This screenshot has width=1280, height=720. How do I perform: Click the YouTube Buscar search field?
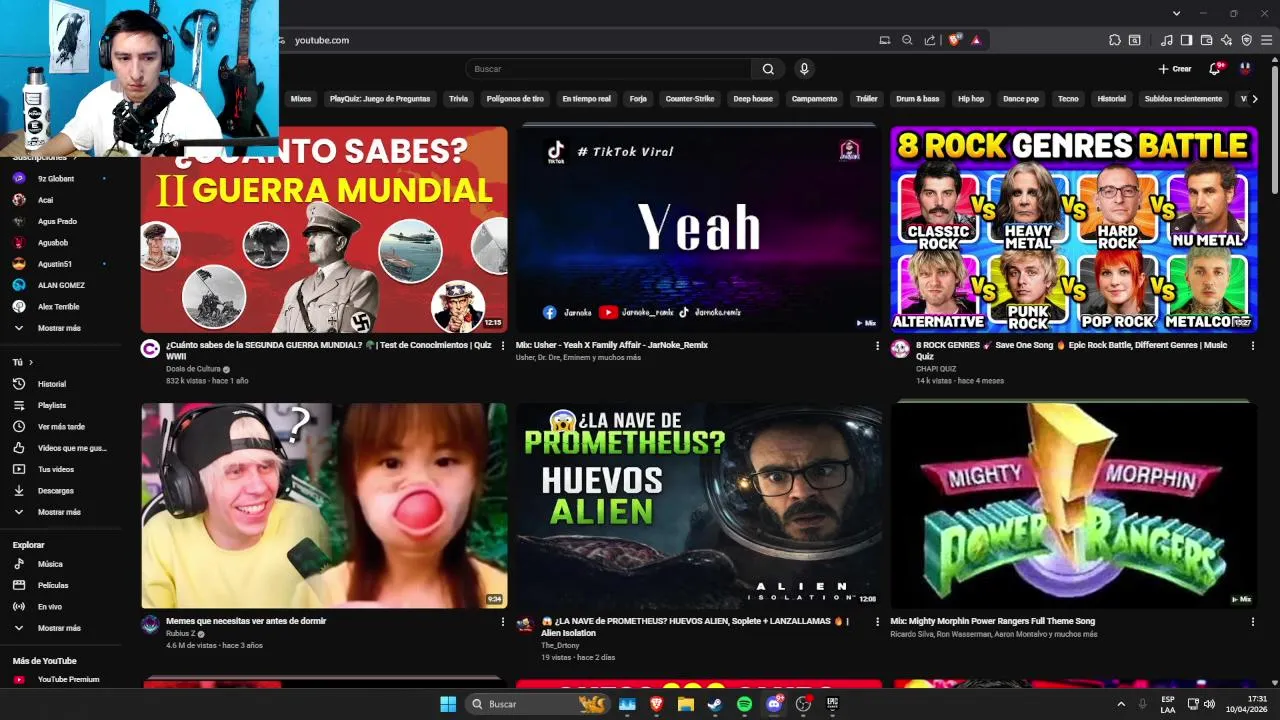pyautogui.click(x=608, y=69)
